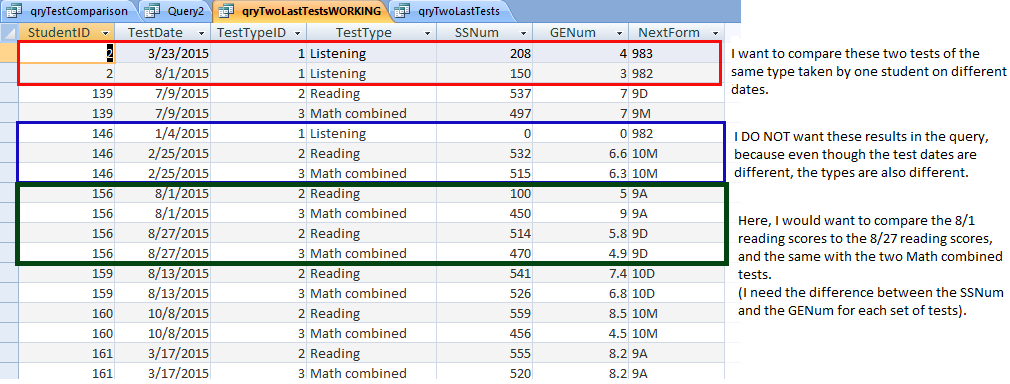Select GENum value 6.6
Image resolution: width=1010 pixels, height=384 pixels.
tap(581, 153)
